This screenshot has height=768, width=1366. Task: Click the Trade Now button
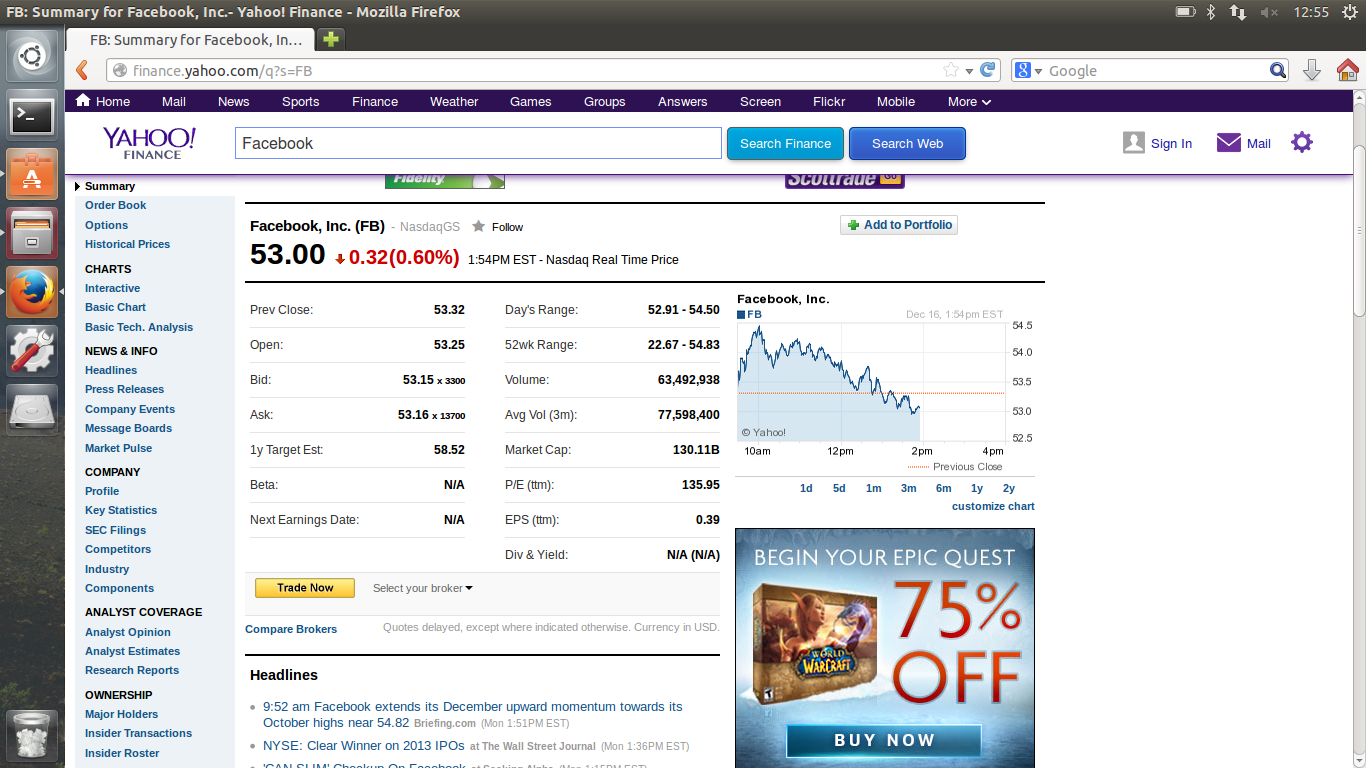tap(305, 588)
